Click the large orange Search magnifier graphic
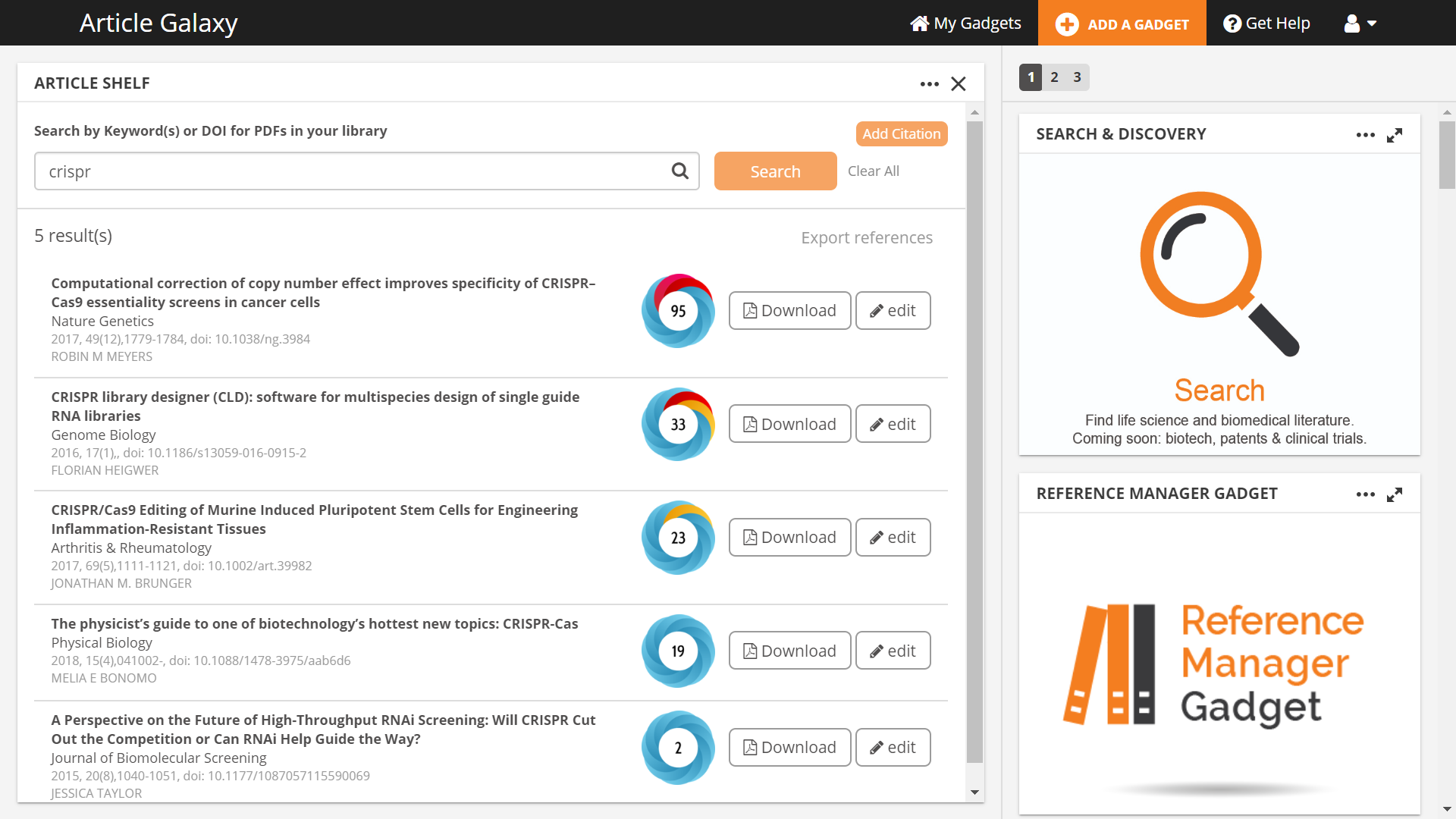 coord(1219,274)
